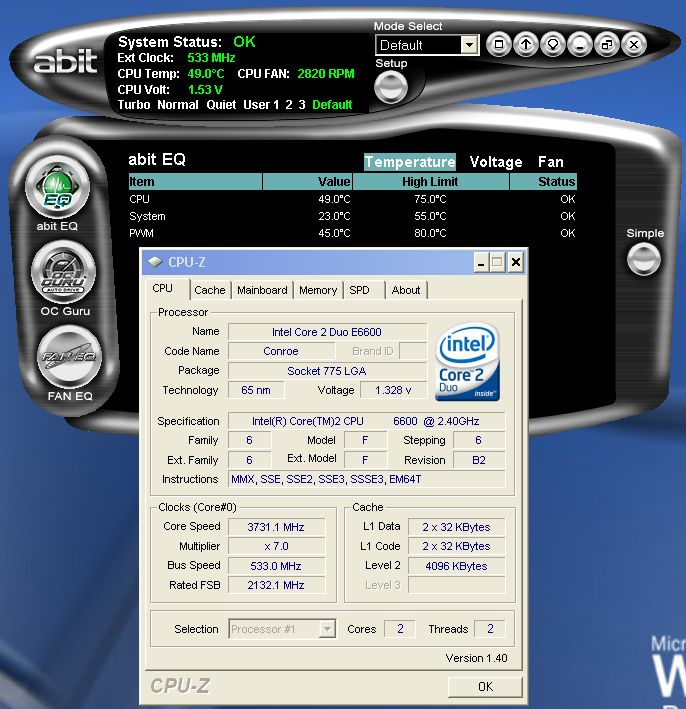This screenshot has height=709, width=686.
Task: Switch to the SPD tab in CPU-Z
Action: (x=360, y=290)
